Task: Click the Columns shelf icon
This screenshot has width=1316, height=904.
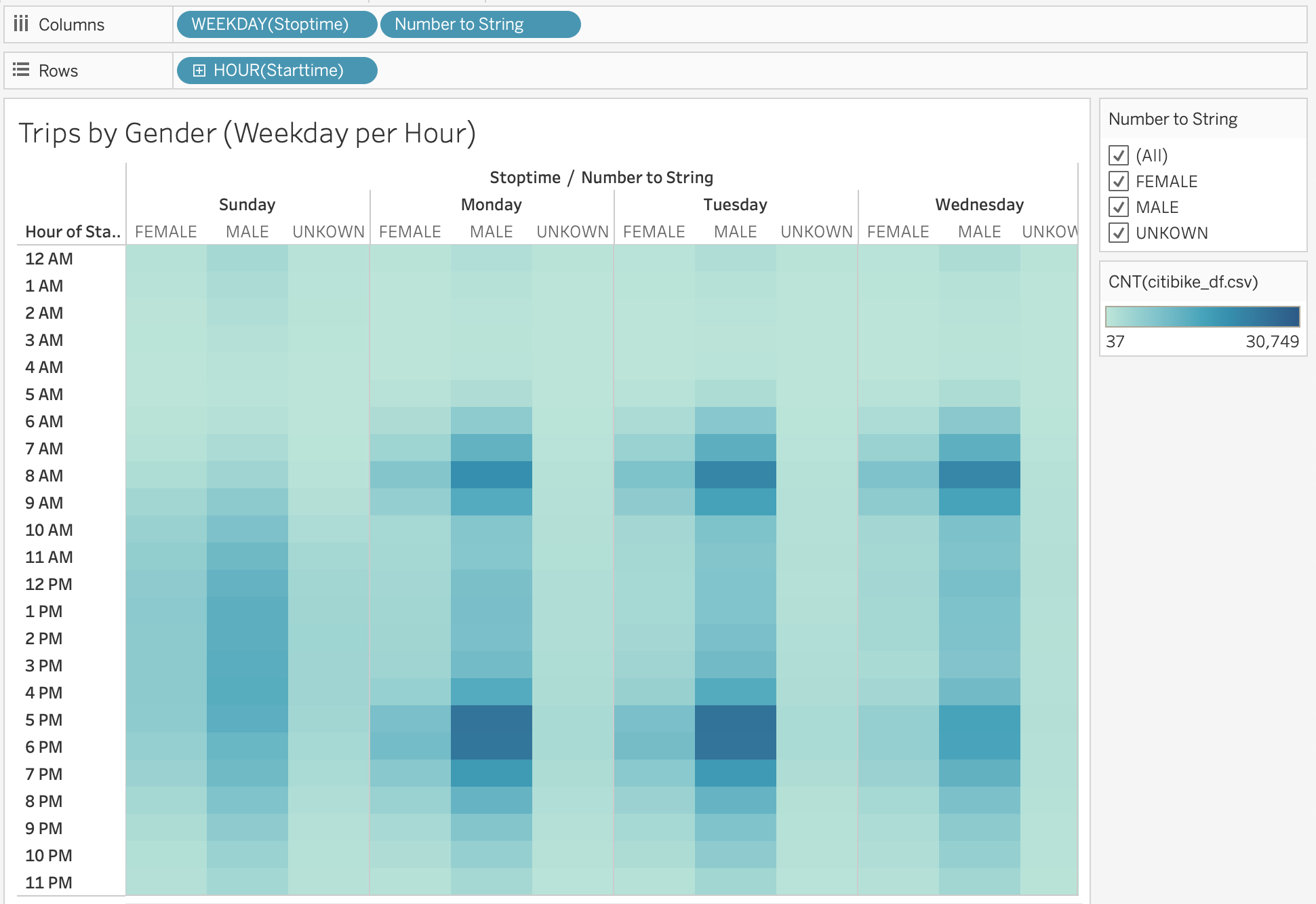Action: click(21, 24)
